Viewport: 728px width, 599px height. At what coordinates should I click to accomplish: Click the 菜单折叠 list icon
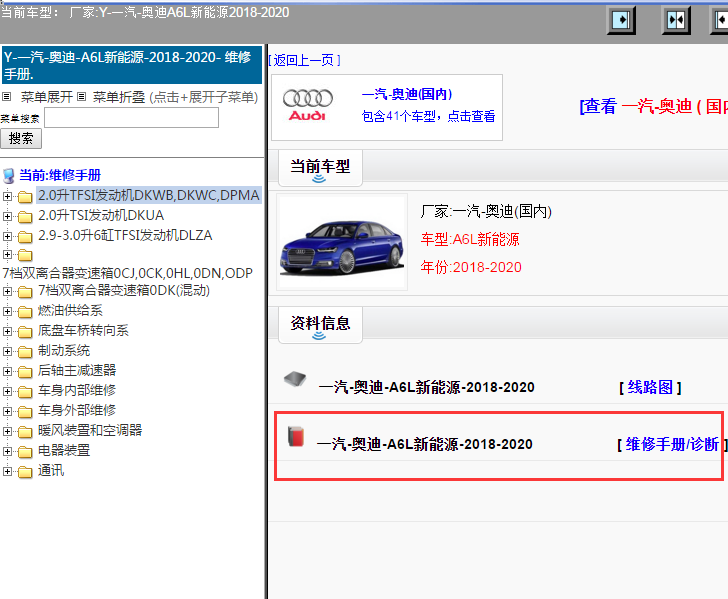[x=82, y=97]
